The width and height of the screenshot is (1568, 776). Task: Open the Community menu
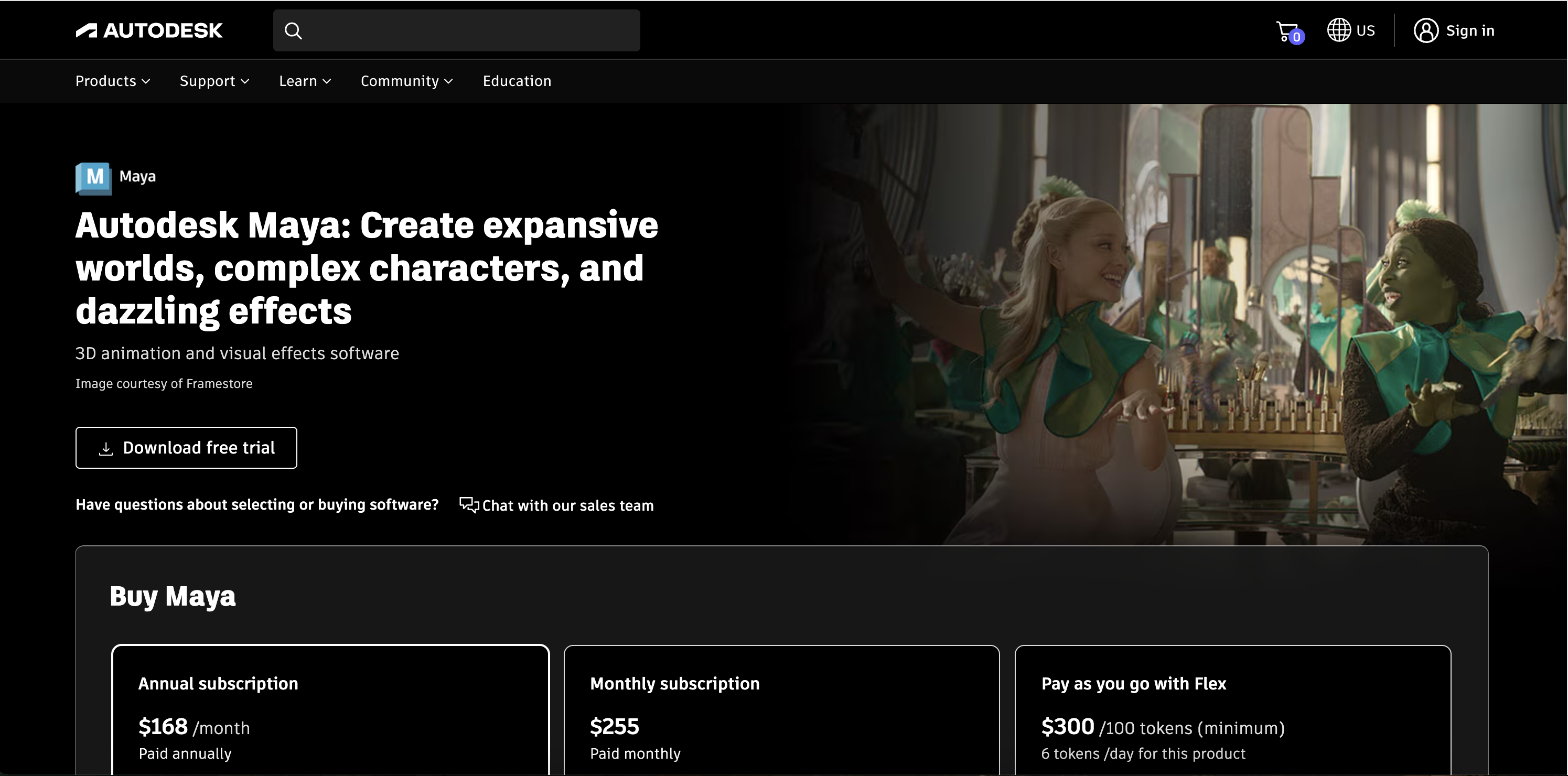click(406, 81)
